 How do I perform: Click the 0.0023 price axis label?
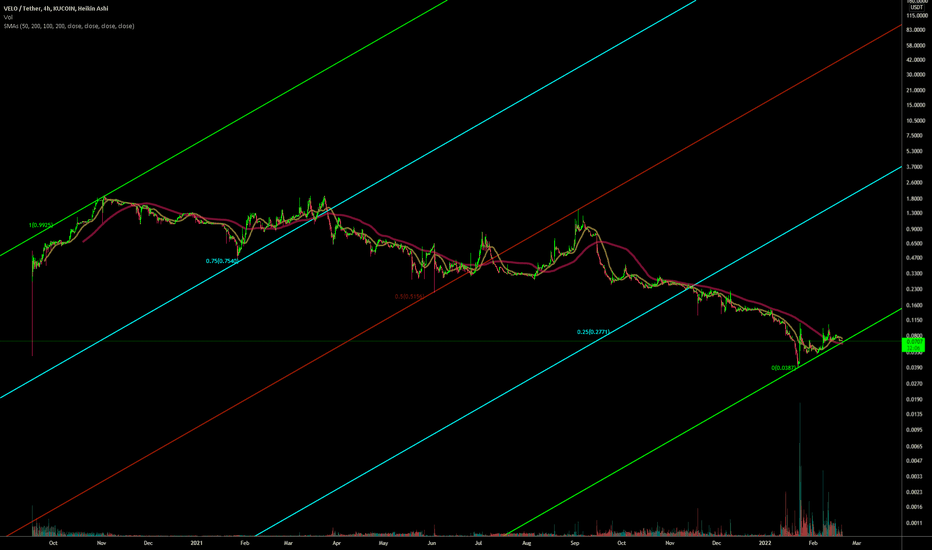coord(916,492)
